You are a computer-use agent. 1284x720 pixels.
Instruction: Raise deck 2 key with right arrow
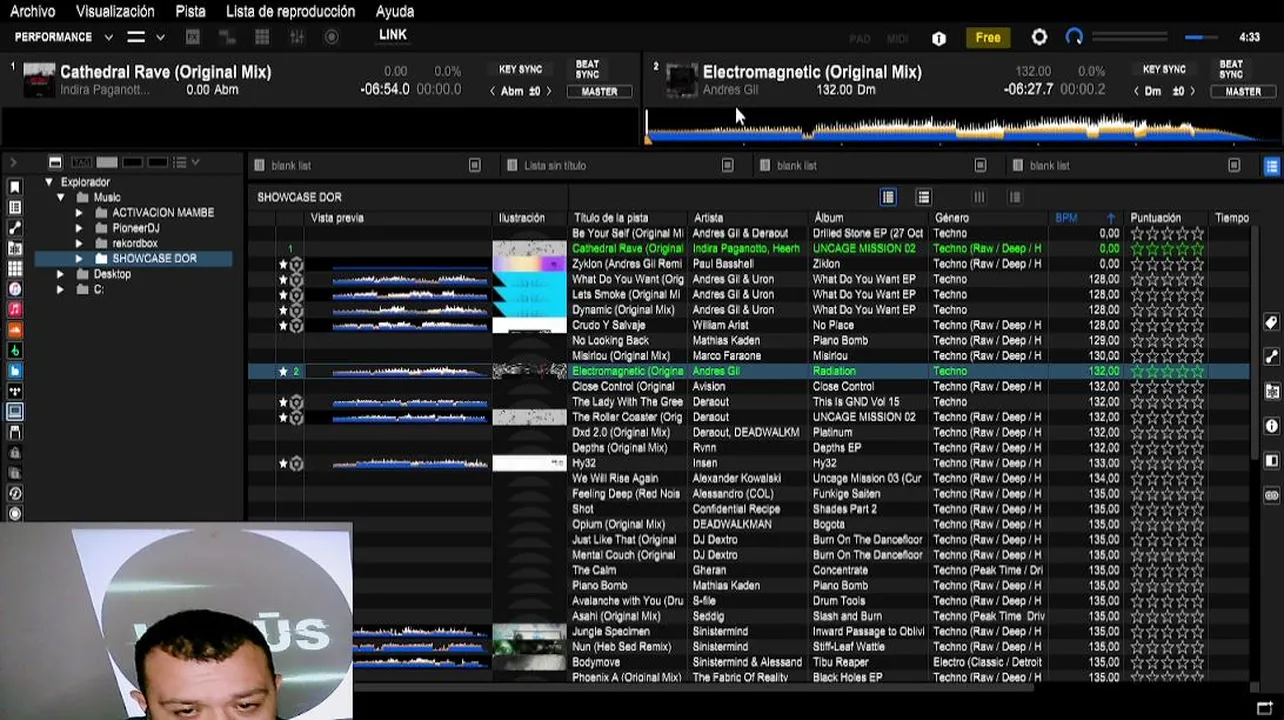point(1192,91)
